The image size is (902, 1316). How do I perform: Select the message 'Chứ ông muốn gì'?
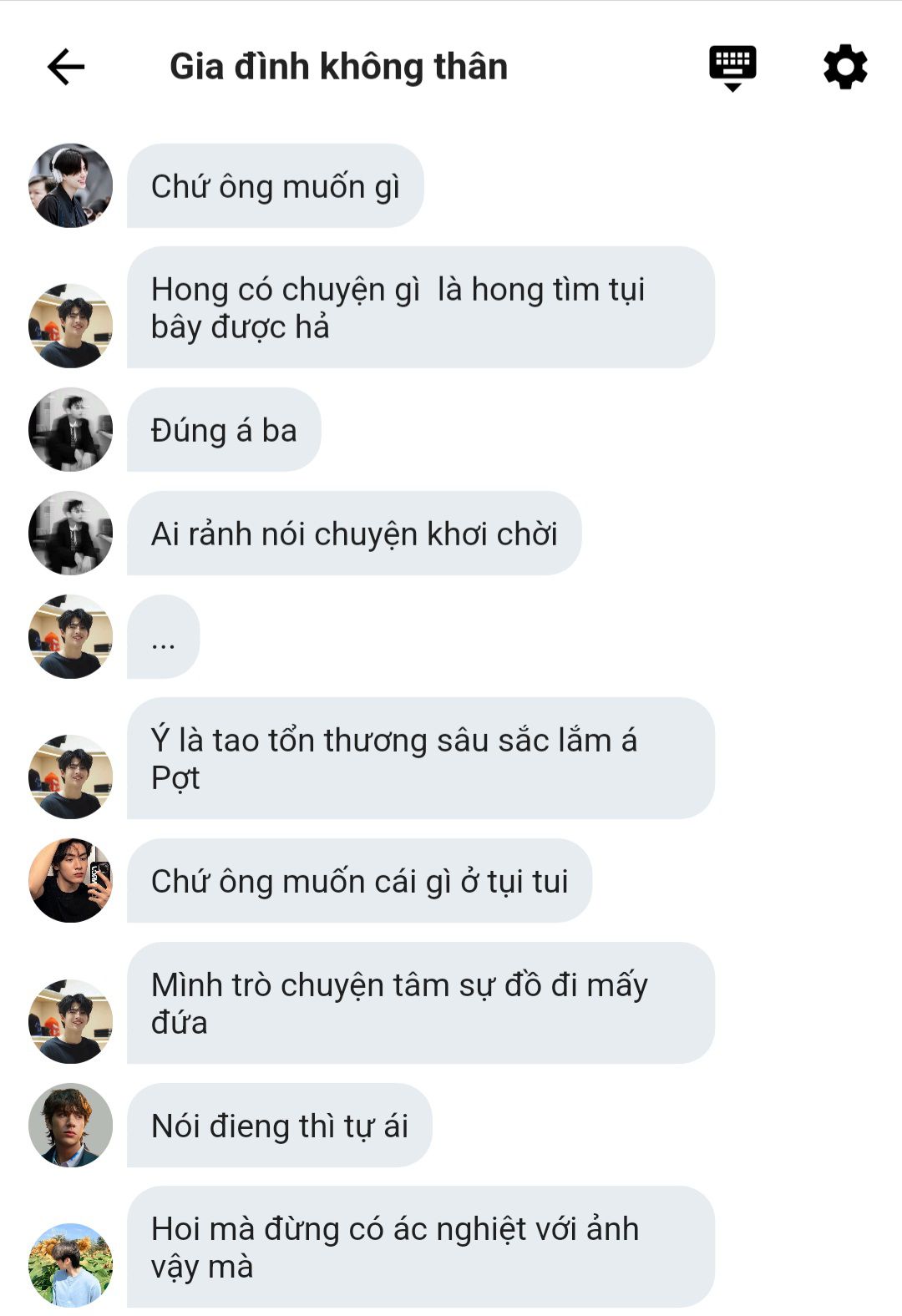276,185
